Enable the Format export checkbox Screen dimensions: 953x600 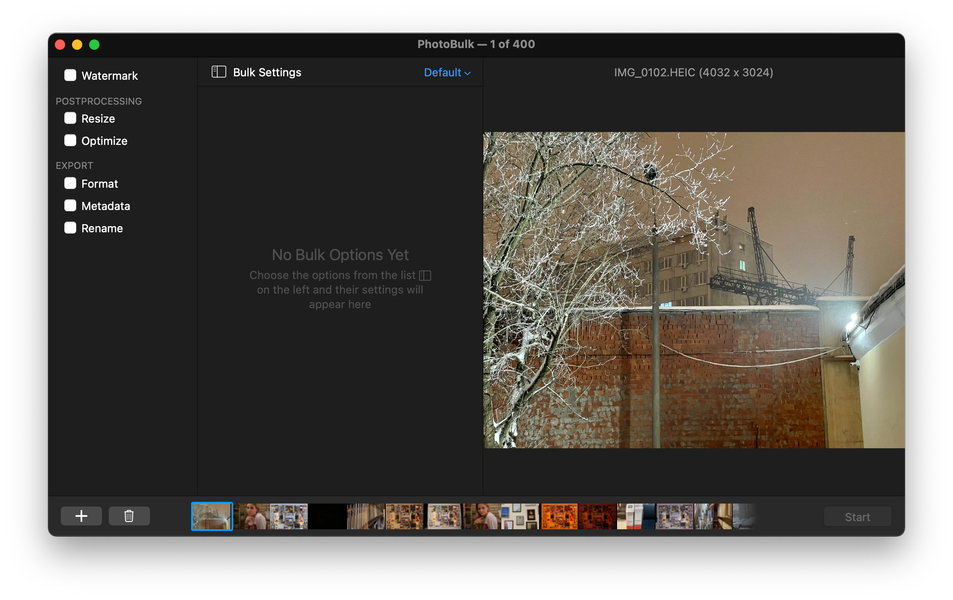71,183
